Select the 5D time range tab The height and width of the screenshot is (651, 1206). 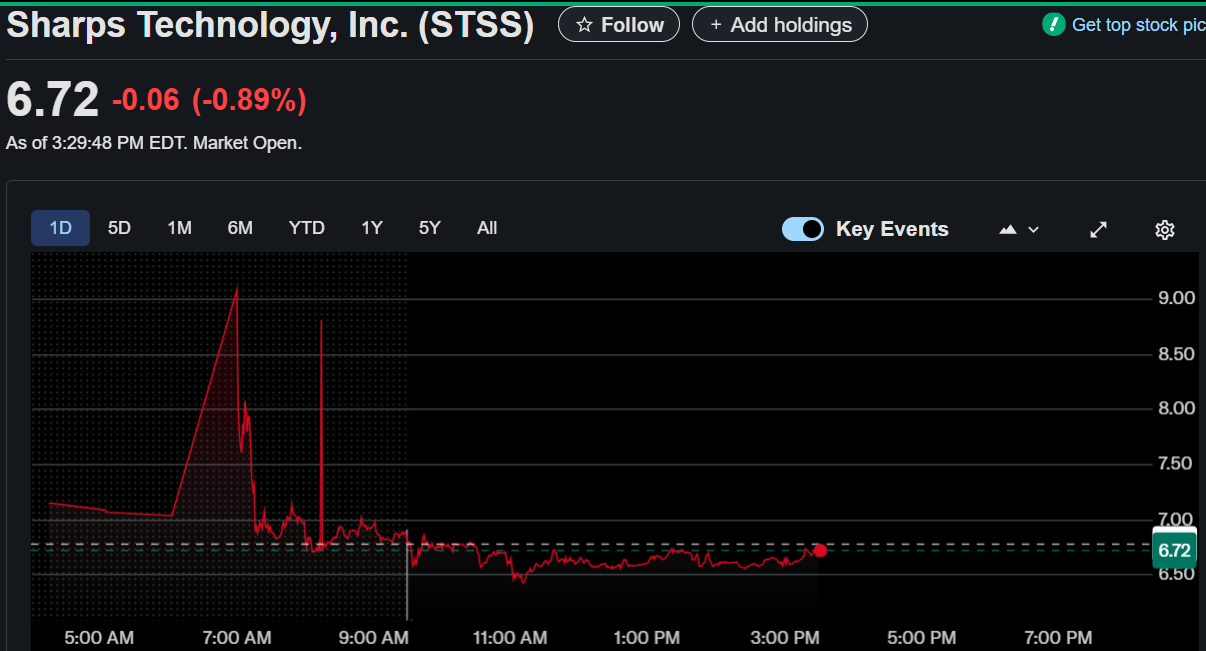click(x=119, y=228)
